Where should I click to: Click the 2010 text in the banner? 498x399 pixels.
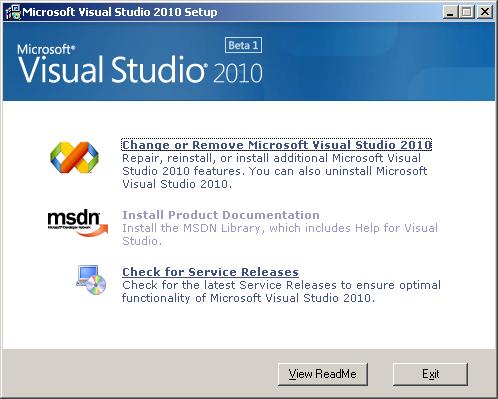pos(238,73)
